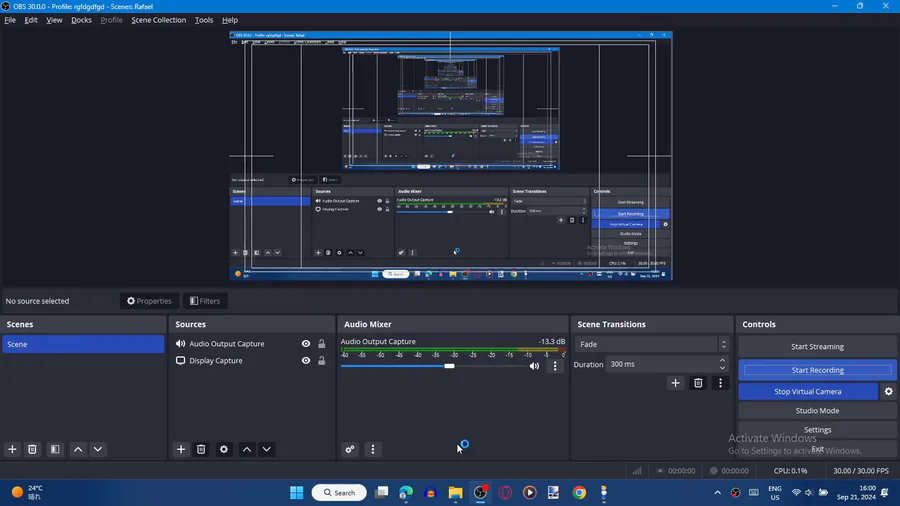The image size is (900, 506).
Task: Mute Audio Output Capture speaker icon
Action: pos(534,366)
